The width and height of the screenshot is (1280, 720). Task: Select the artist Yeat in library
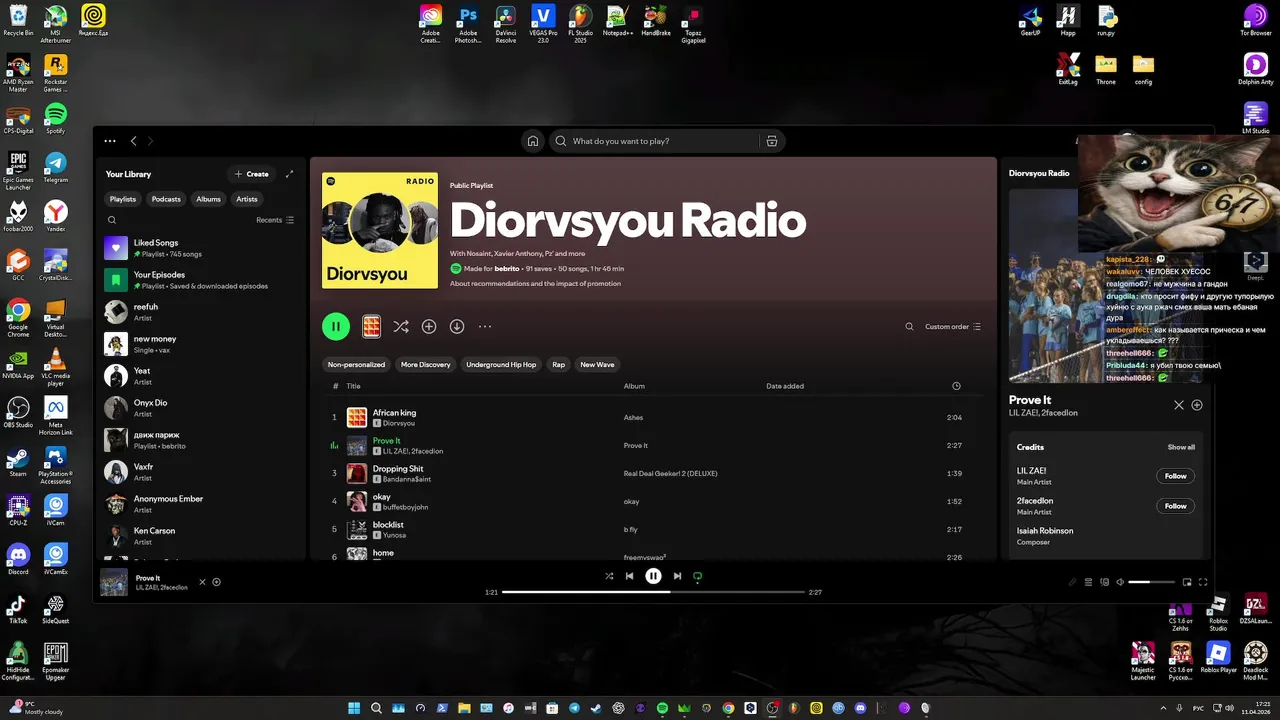204,376
